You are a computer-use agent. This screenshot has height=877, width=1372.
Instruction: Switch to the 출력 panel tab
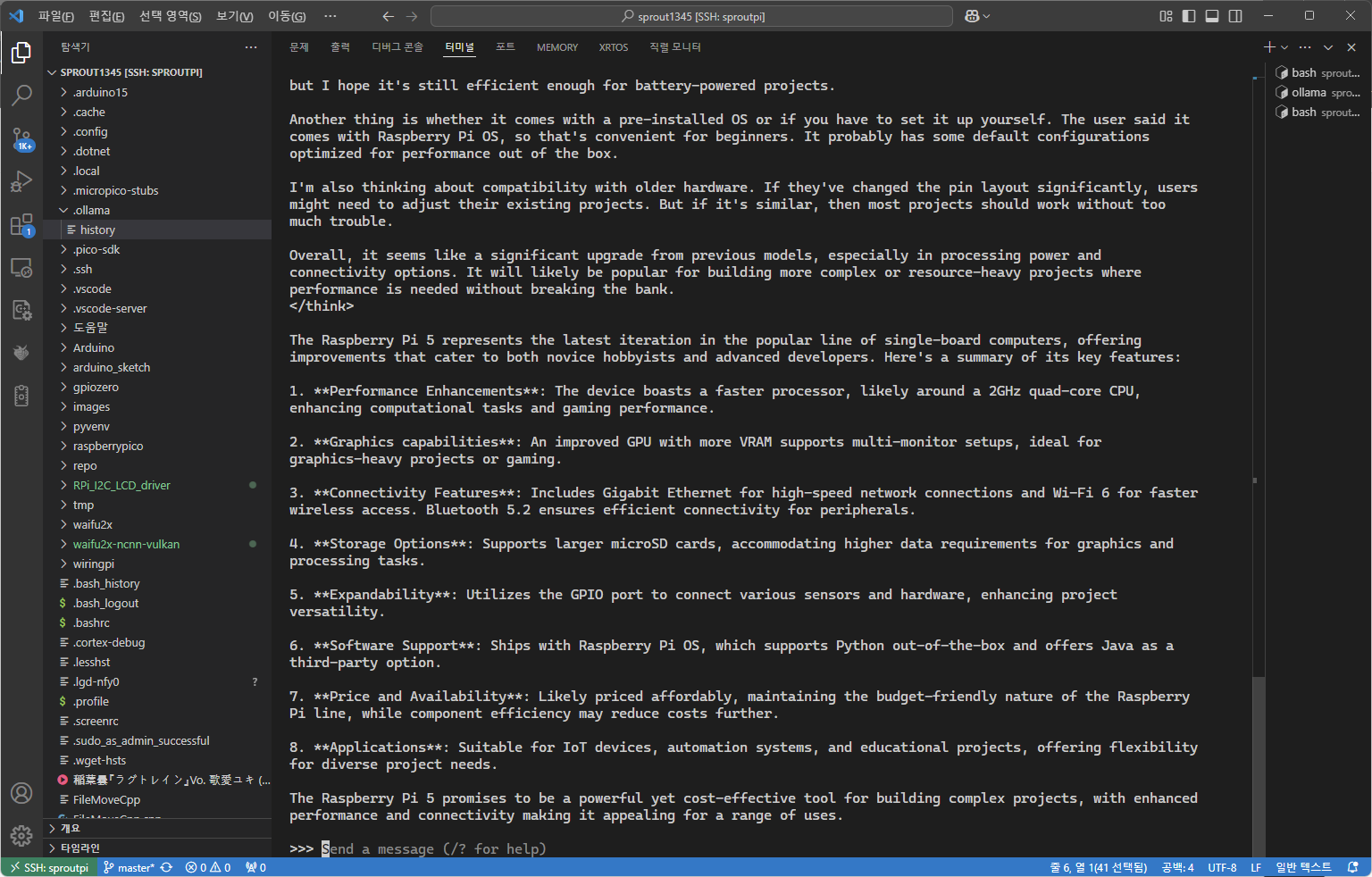point(340,47)
